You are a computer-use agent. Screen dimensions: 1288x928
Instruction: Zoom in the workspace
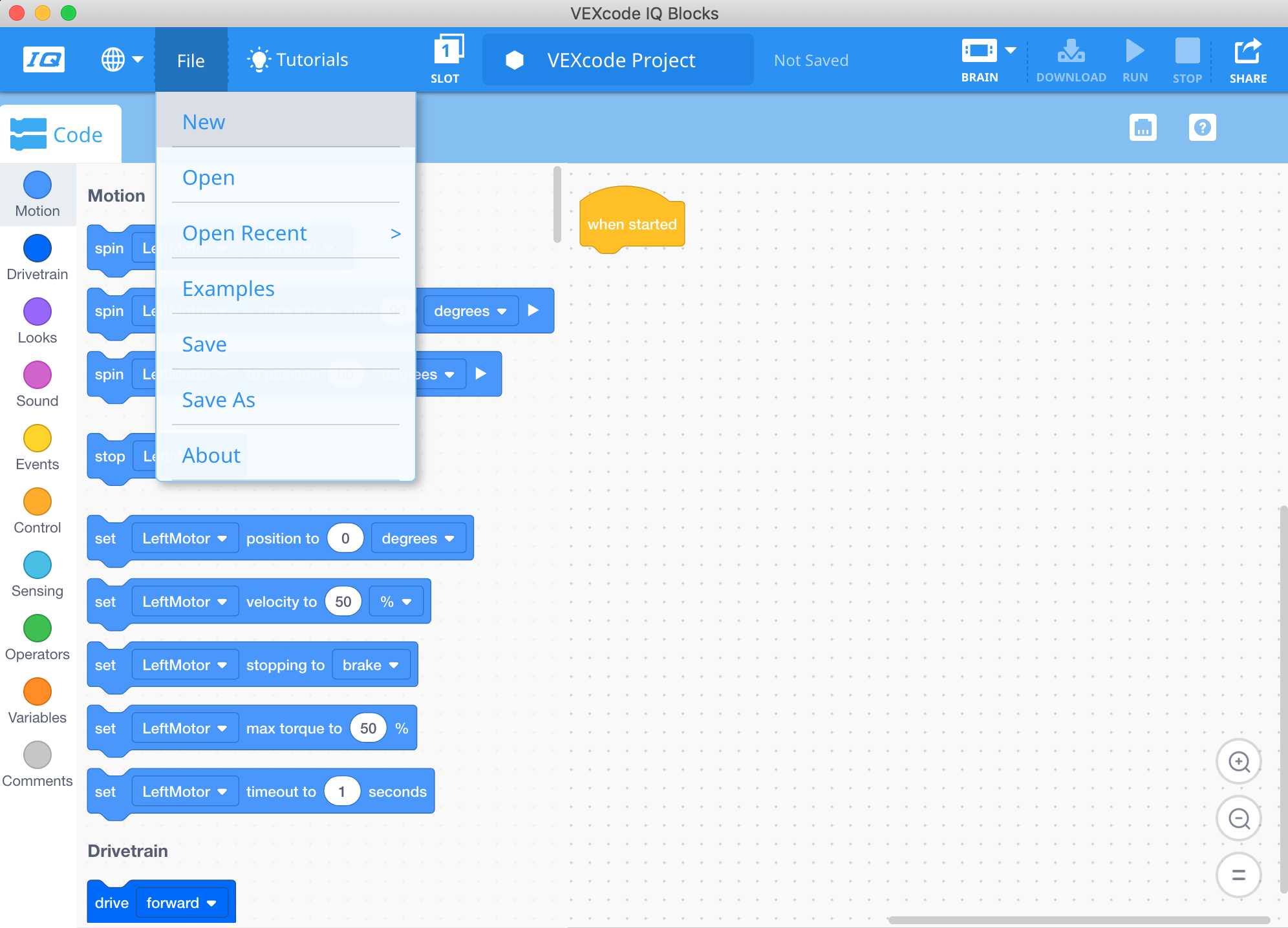(1239, 762)
